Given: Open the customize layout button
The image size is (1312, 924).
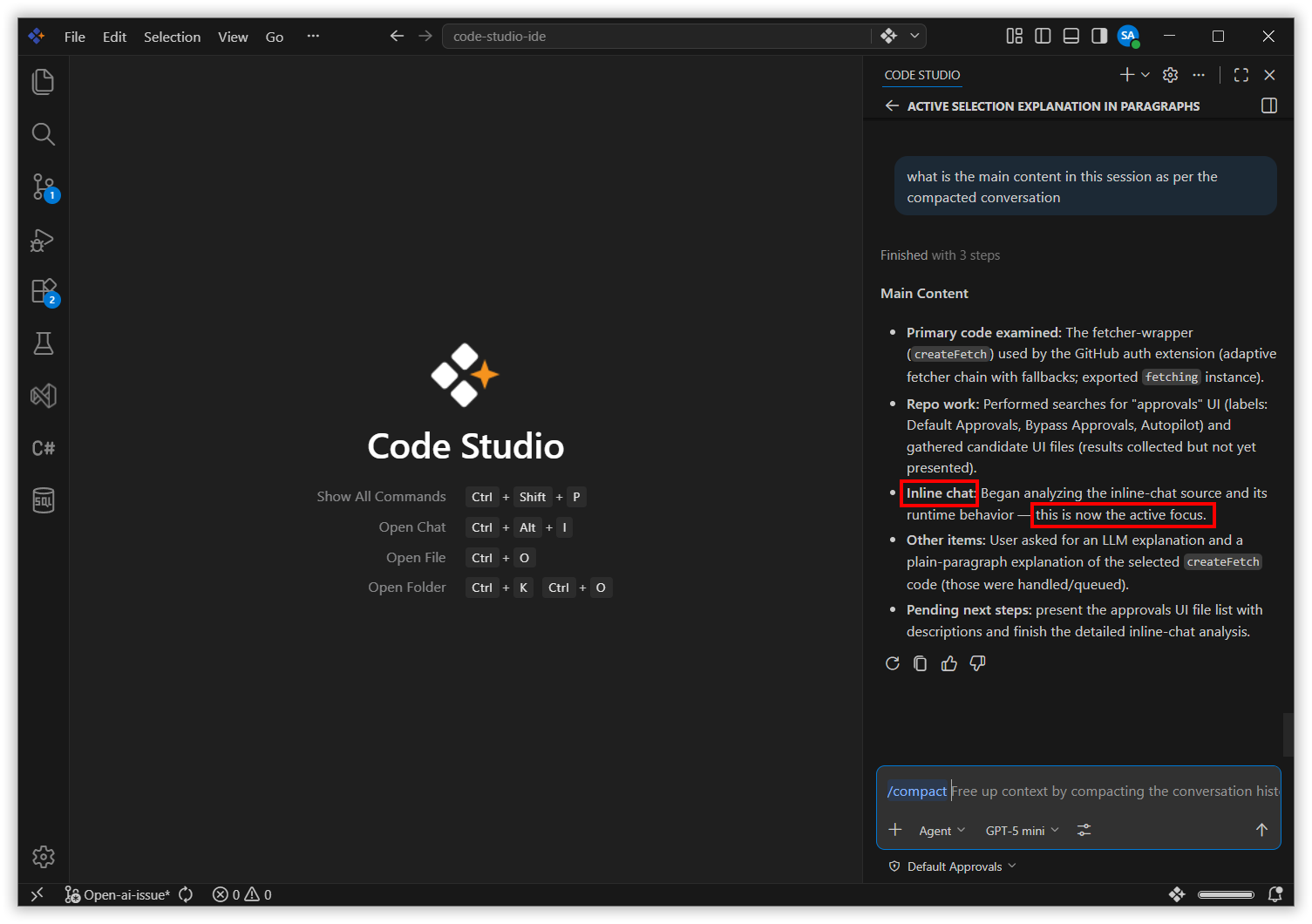Looking at the screenshot, I should coord(1015,36).
